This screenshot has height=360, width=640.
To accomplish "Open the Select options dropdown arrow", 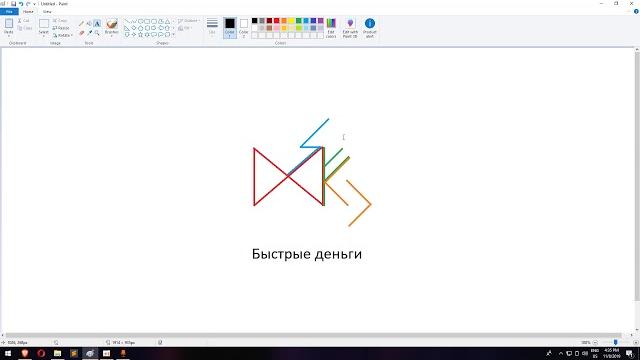I will [x=44, y=36].
